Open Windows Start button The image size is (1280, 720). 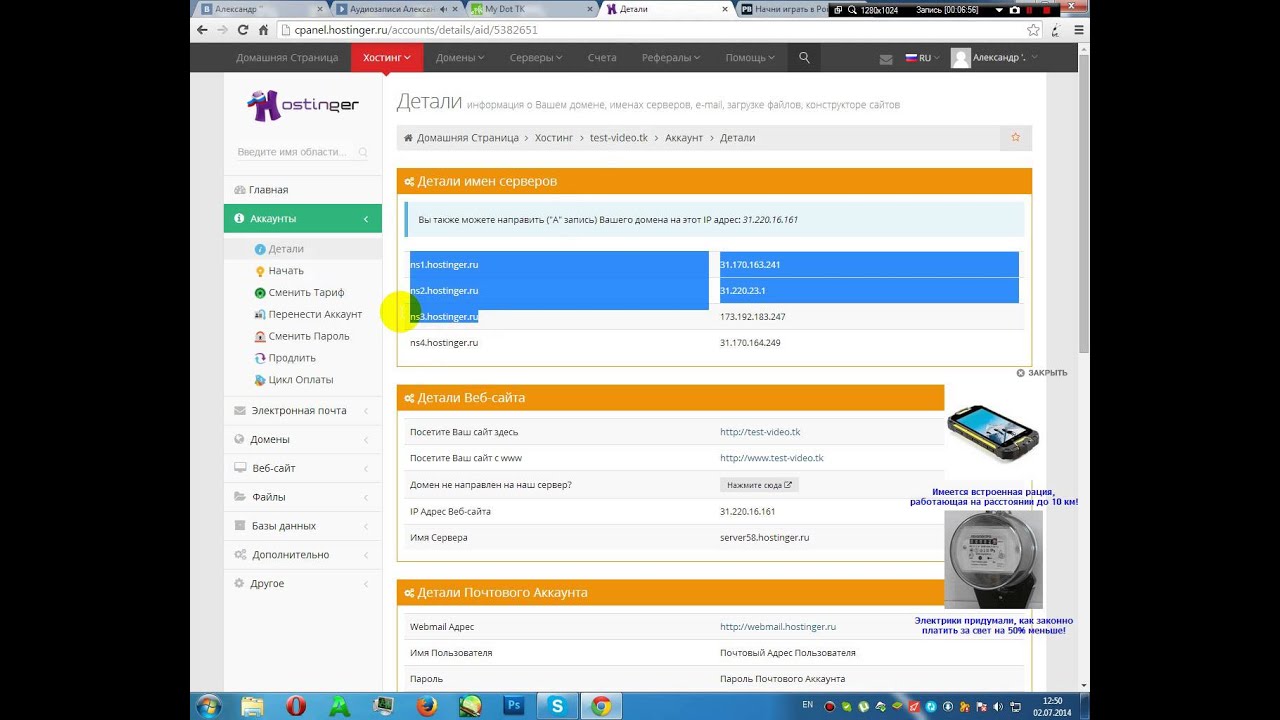(208, 706)
